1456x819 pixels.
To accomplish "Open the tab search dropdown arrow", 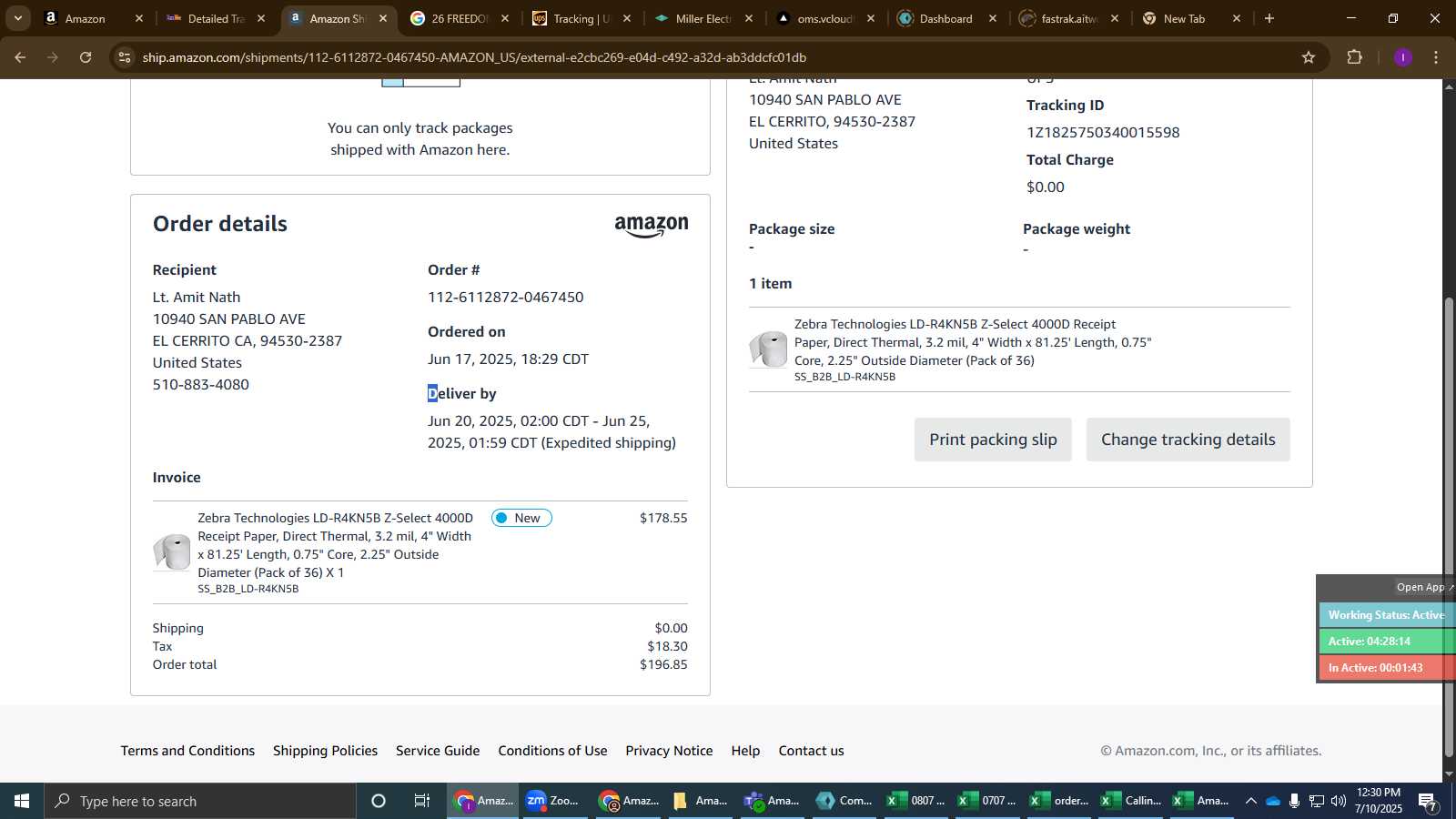I will pos(17,18).
